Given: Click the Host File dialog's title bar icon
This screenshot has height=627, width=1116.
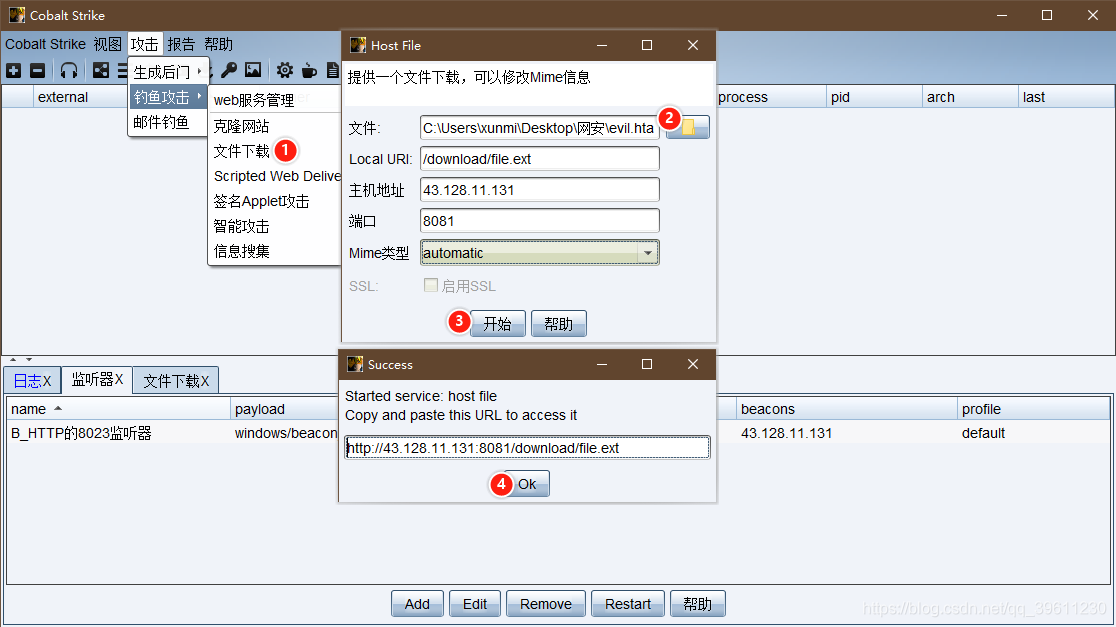Looking at the screenshot, I should click(358, 46).
